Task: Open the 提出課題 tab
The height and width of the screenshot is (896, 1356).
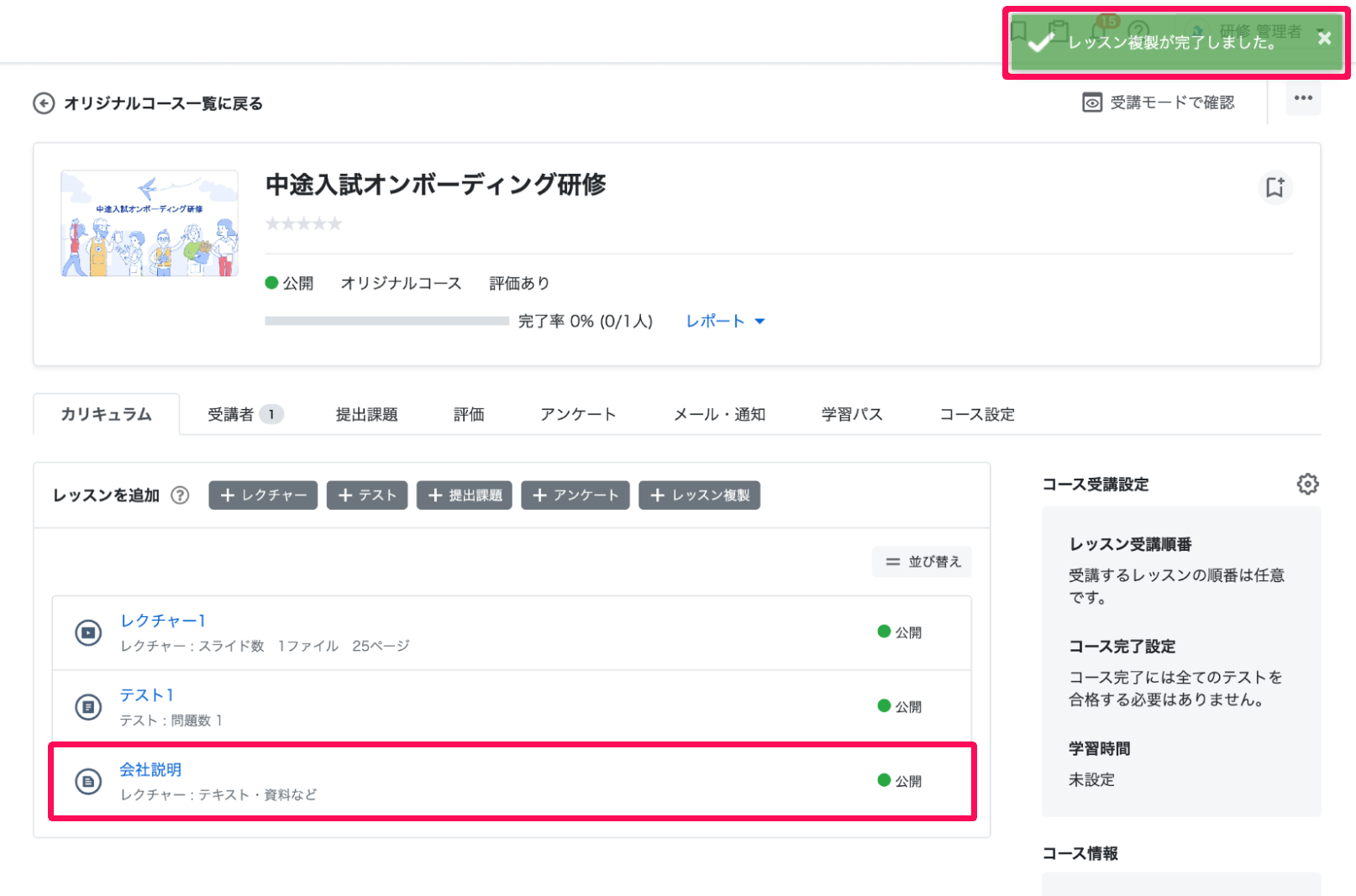Action: pos(366,414)
